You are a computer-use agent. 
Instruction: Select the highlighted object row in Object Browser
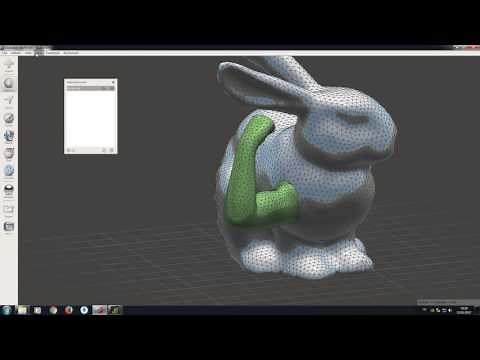[x=90, y=88]
